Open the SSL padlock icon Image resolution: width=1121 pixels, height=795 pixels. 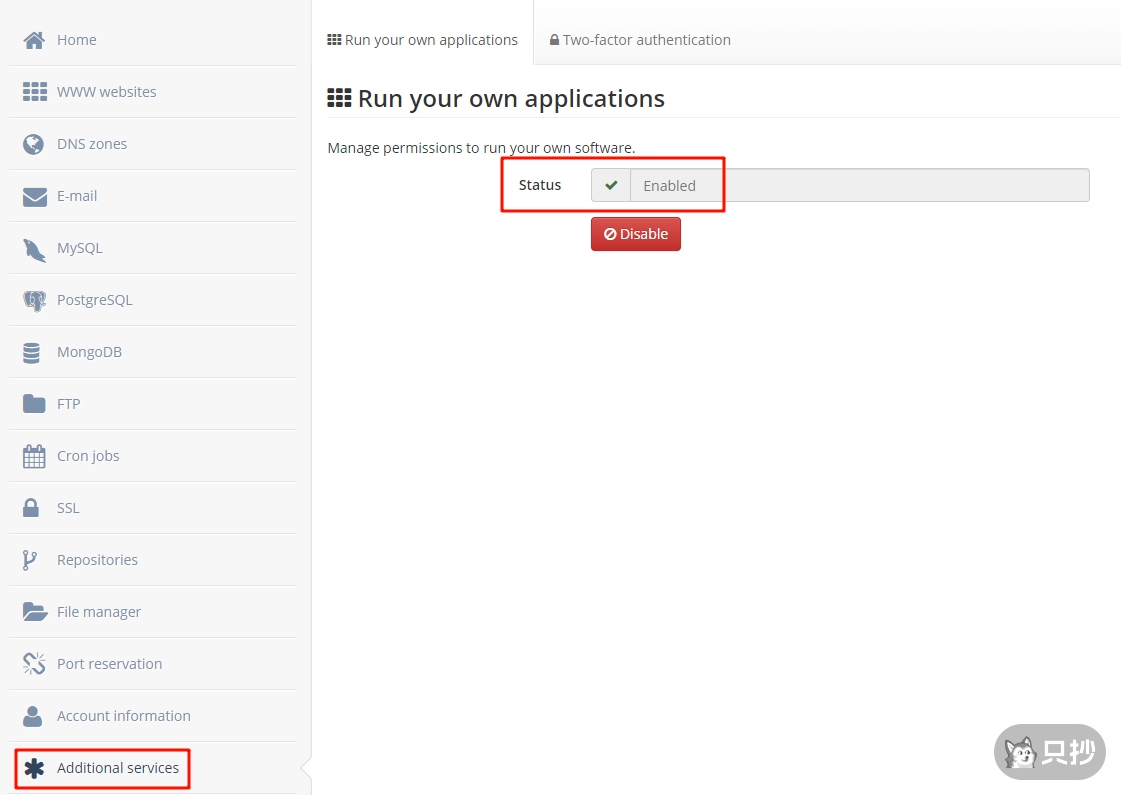pos(32,508)
